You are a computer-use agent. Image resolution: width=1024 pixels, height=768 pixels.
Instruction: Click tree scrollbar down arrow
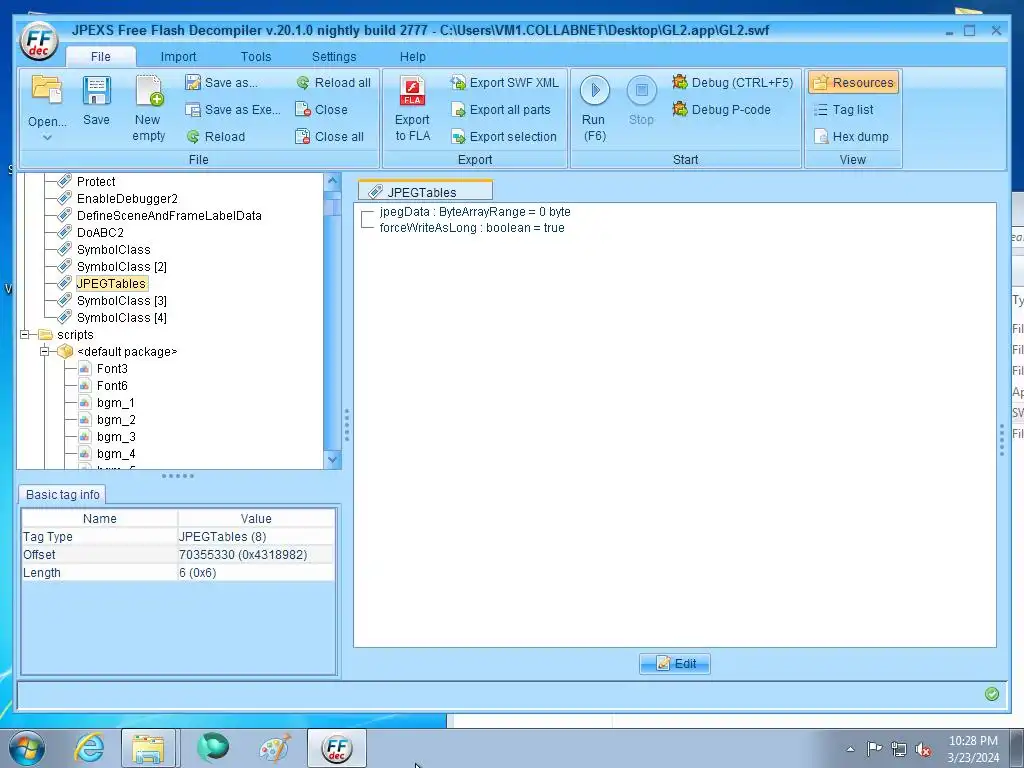coord(332,460)
